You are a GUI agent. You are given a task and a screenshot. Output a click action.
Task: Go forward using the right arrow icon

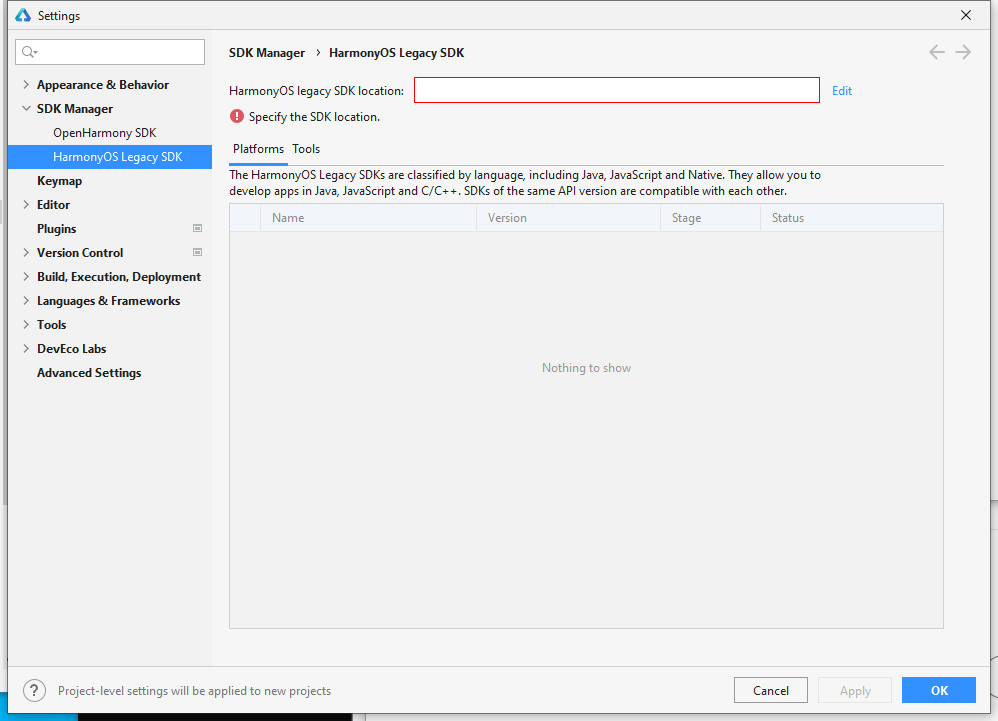pyautogui.click(x=963, y=52)
